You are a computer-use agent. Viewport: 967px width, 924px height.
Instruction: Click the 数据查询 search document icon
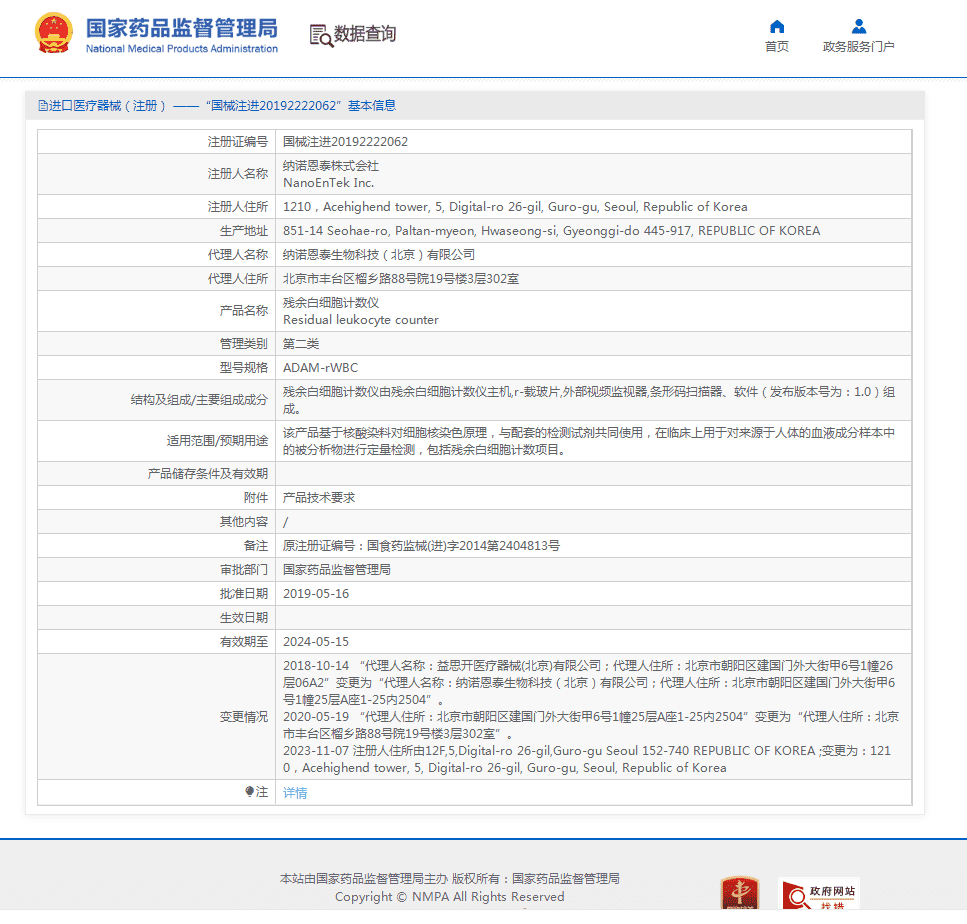click(x=321, y=36)
